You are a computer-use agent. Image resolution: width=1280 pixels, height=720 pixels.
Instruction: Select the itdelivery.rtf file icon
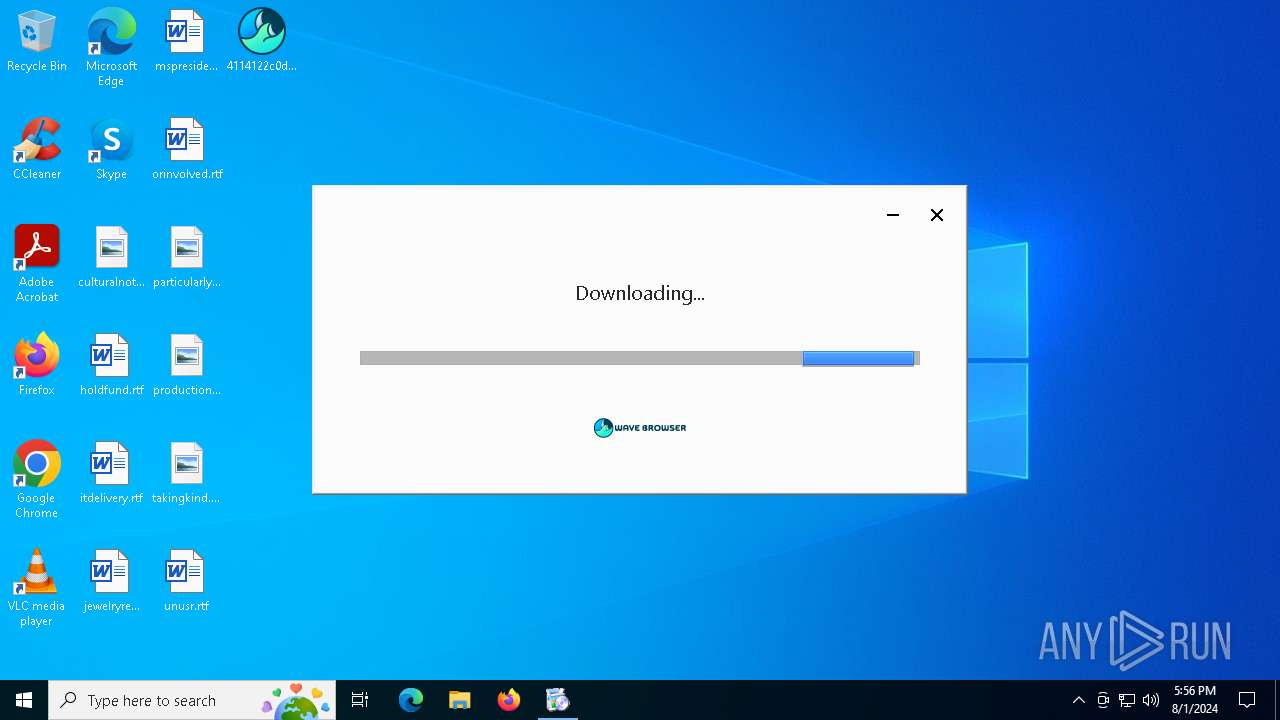click(111, 474)
